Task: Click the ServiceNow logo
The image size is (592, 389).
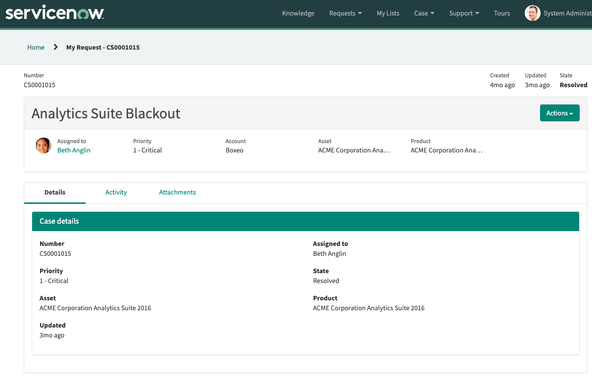Action: pos(54,13)
